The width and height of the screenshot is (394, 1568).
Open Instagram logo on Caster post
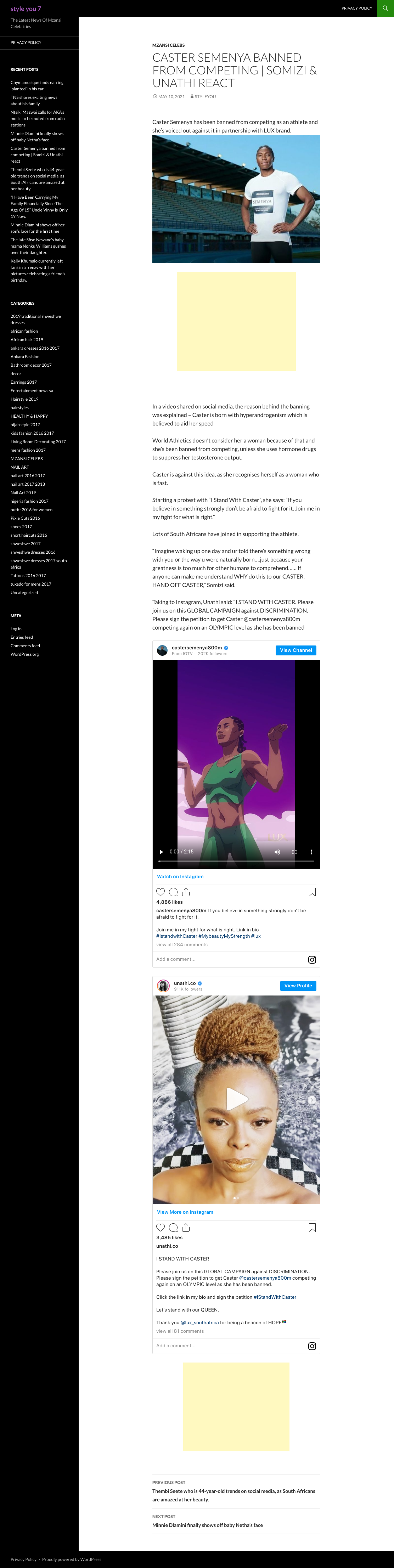312,959
